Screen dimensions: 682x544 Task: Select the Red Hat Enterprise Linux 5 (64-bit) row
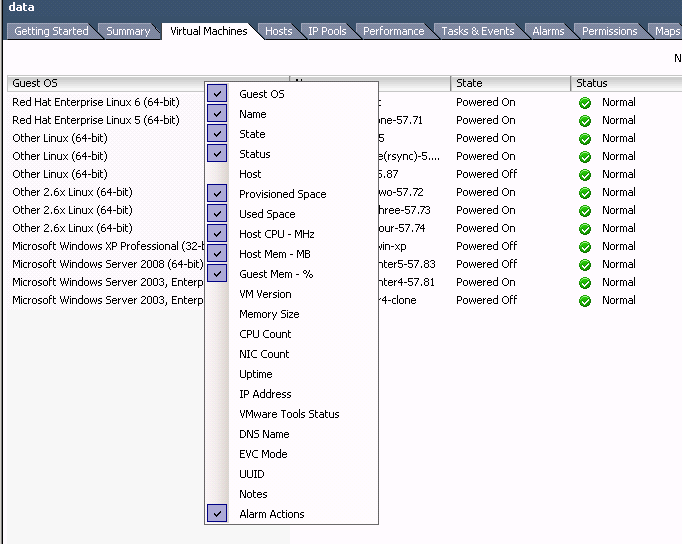[x=96, y=120]
